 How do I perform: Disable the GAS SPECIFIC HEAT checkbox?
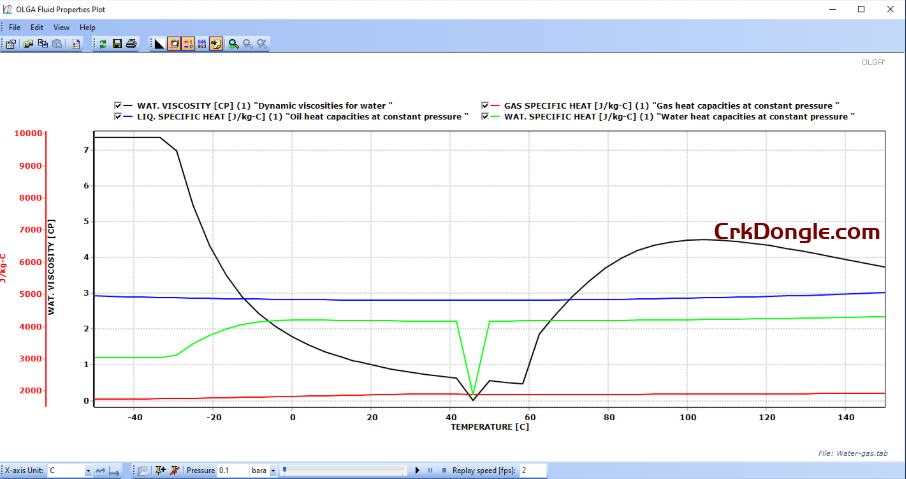click(485, 104)
